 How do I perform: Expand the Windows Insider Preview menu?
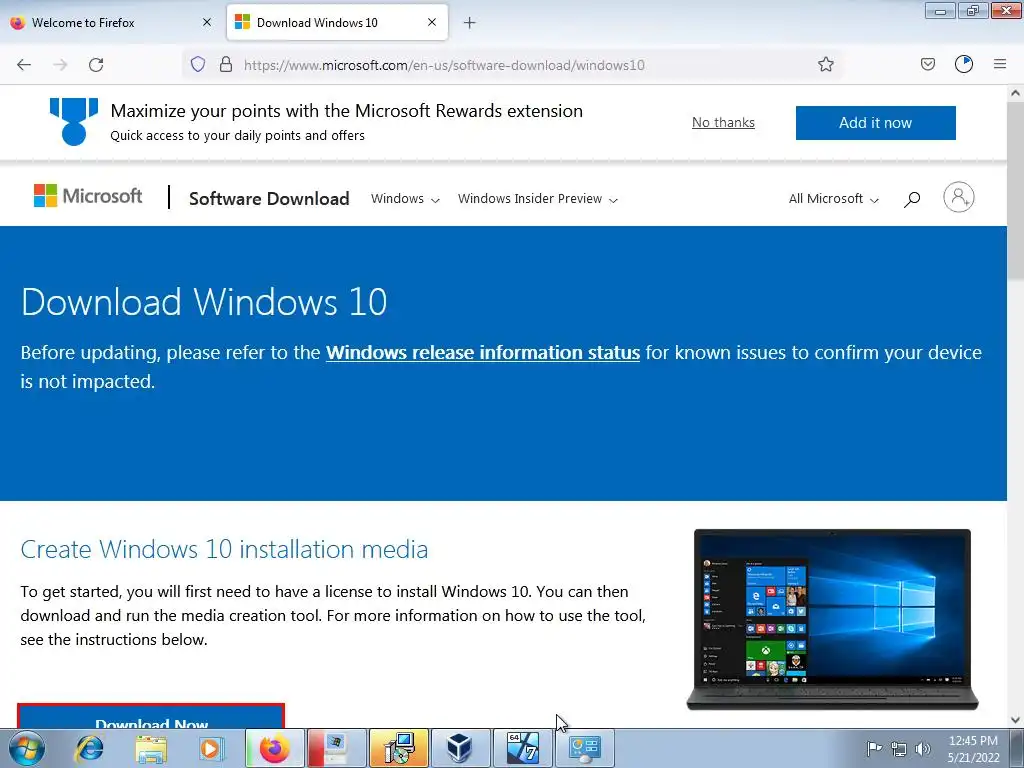coord(537,199)
